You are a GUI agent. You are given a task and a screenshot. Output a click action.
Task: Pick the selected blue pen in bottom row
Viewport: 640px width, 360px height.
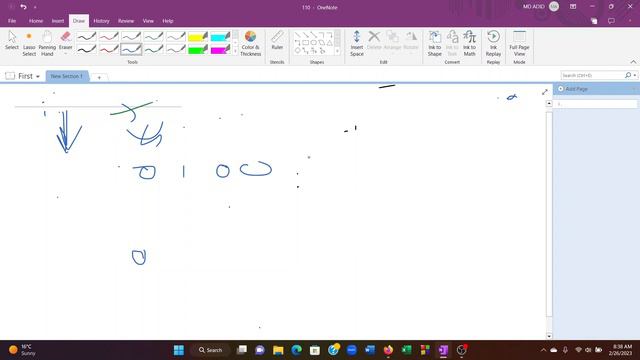tap(131, 49)
